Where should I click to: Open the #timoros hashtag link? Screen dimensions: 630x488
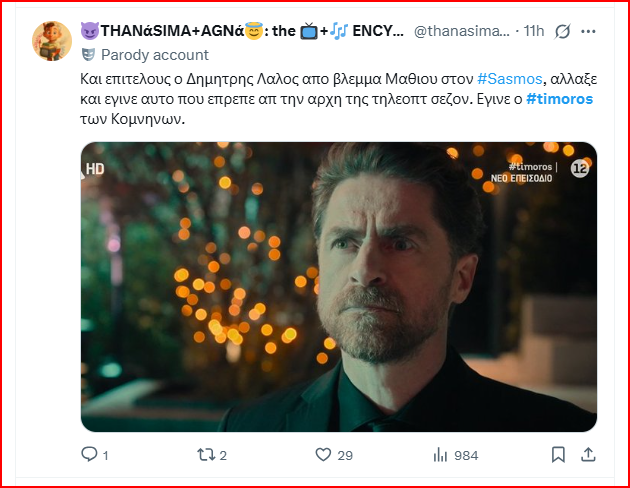559,99
